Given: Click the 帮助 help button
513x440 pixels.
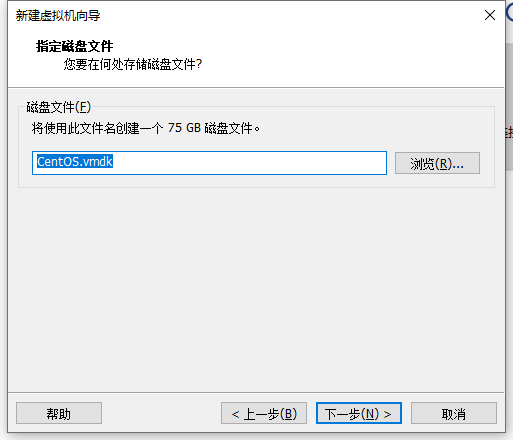Looking at the screenshot, I should pos(59,413).
